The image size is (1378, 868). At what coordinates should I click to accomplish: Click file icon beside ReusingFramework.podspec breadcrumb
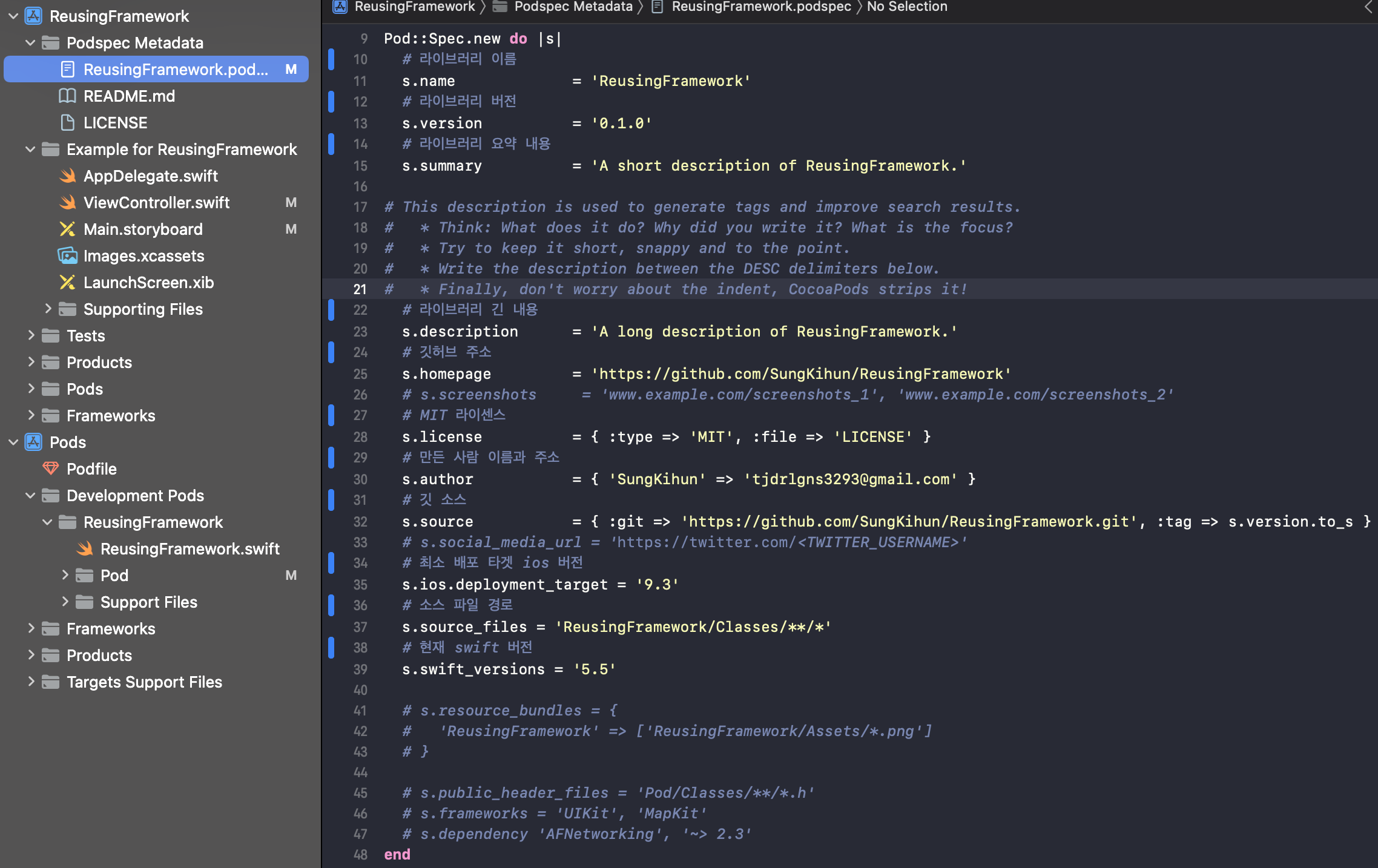pyautogui.click(x=658, y=7)
